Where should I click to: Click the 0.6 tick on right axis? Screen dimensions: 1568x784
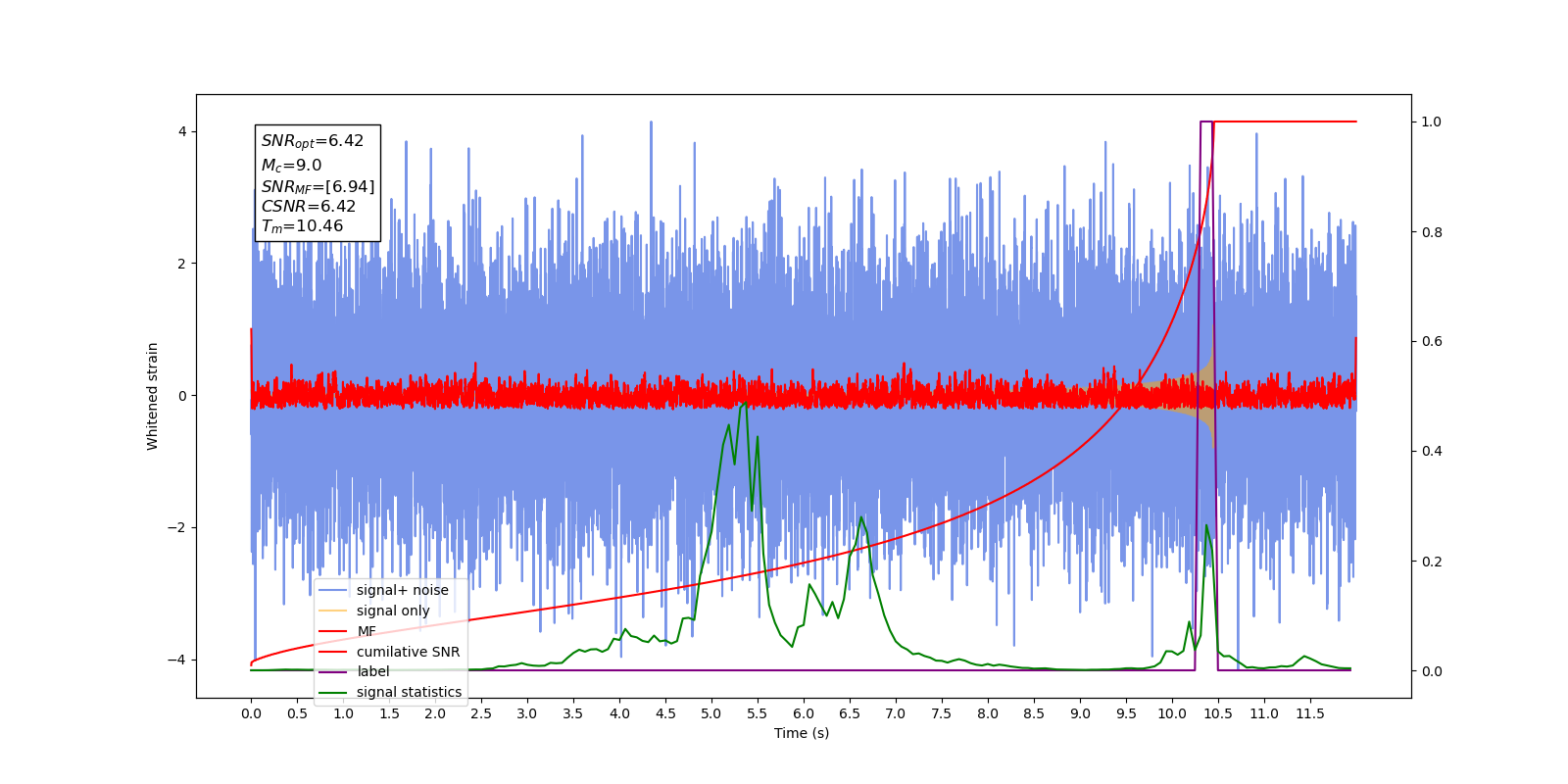click(1432, 342)
